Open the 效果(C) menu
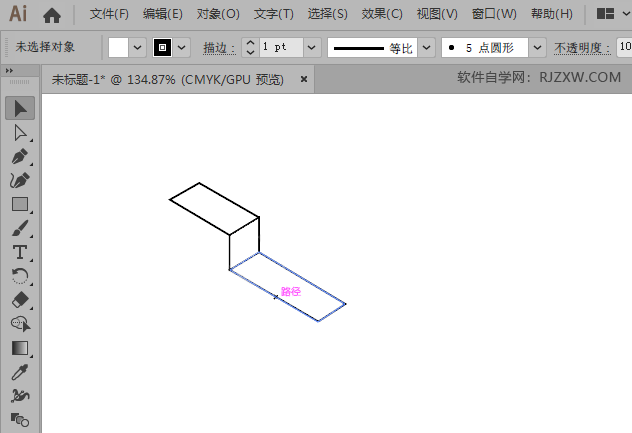The height and width of the screenshot is (433, 632). click(382, 14)
